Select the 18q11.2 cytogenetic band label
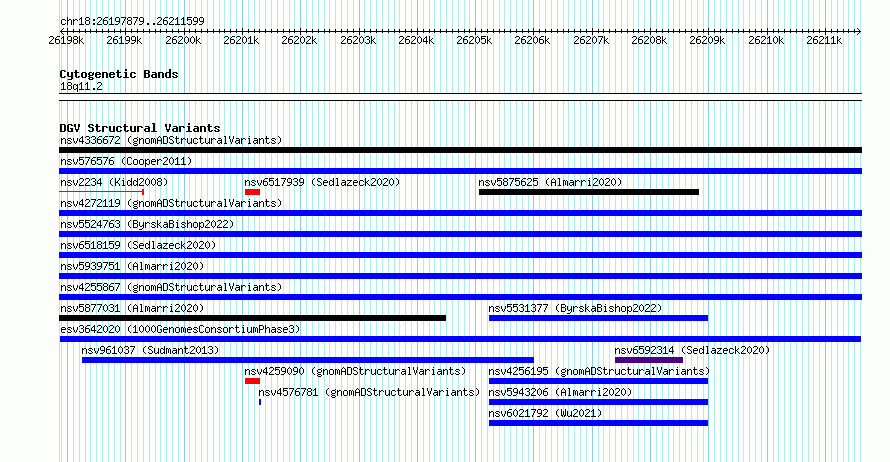 pos(81,87)
